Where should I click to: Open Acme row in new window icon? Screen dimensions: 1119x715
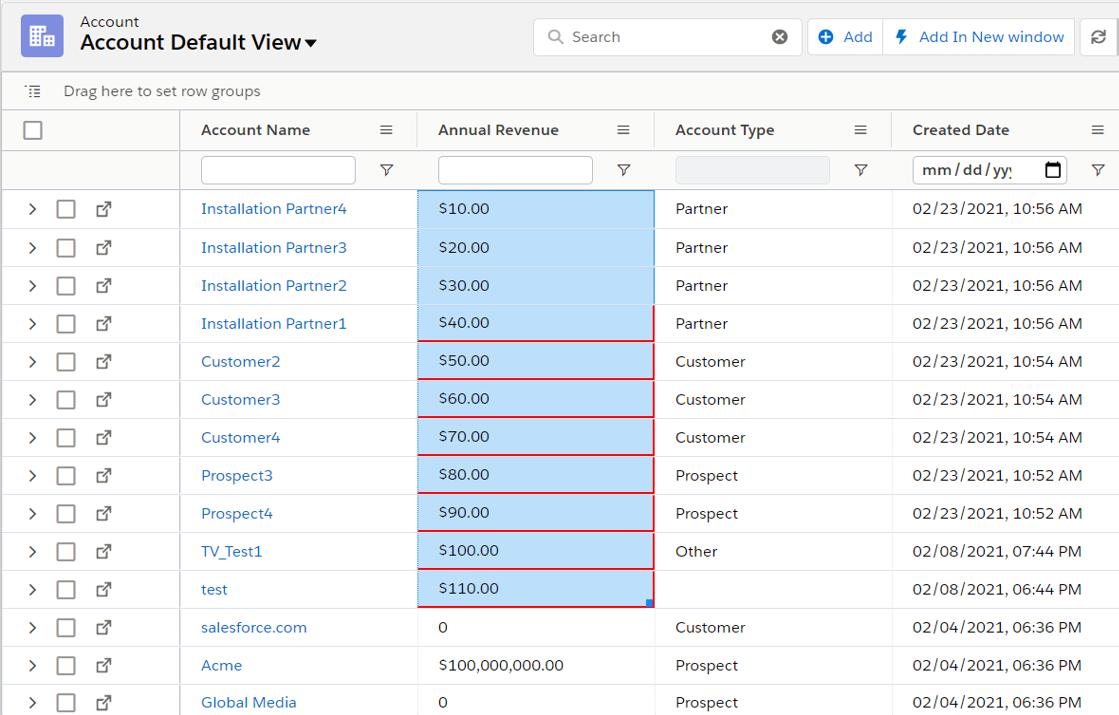(104, 666)
